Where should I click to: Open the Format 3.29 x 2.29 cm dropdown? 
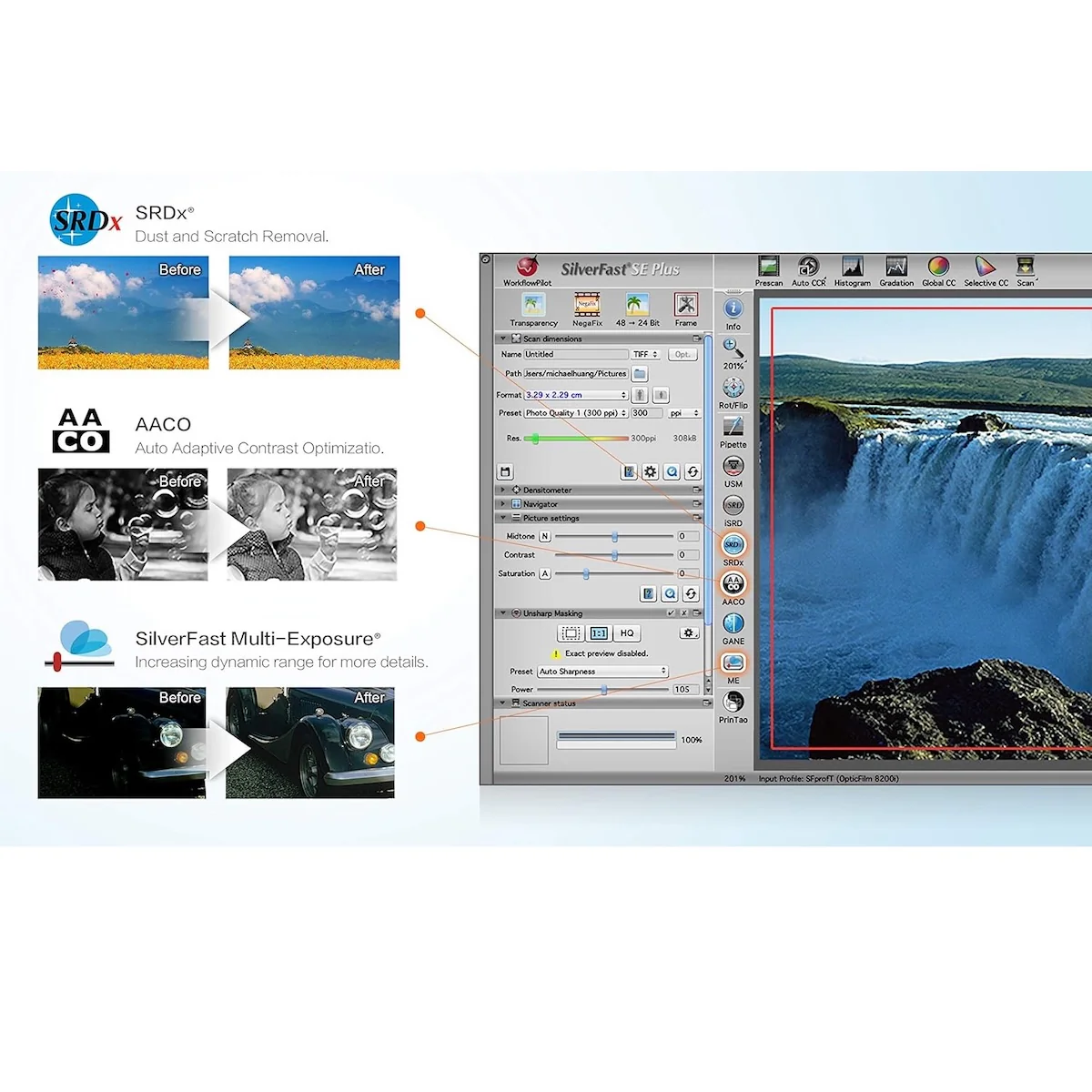pyautogui.click(x=576, y=395)
